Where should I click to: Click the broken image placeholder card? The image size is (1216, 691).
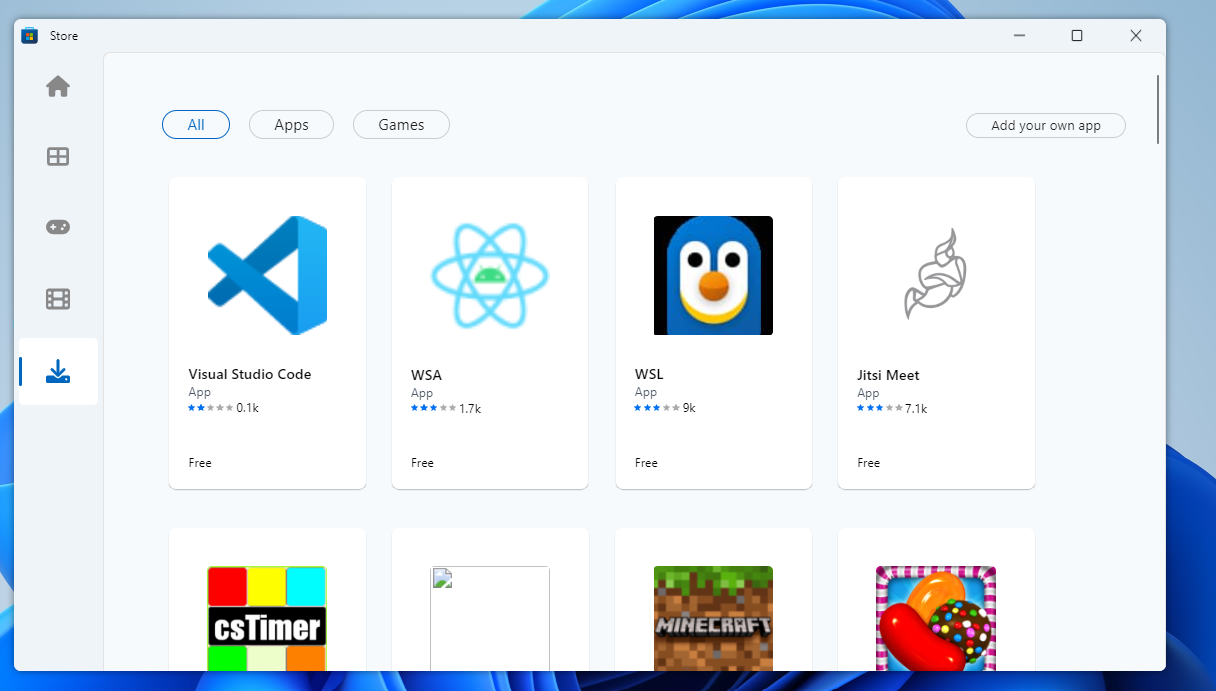tap(490, 618)
